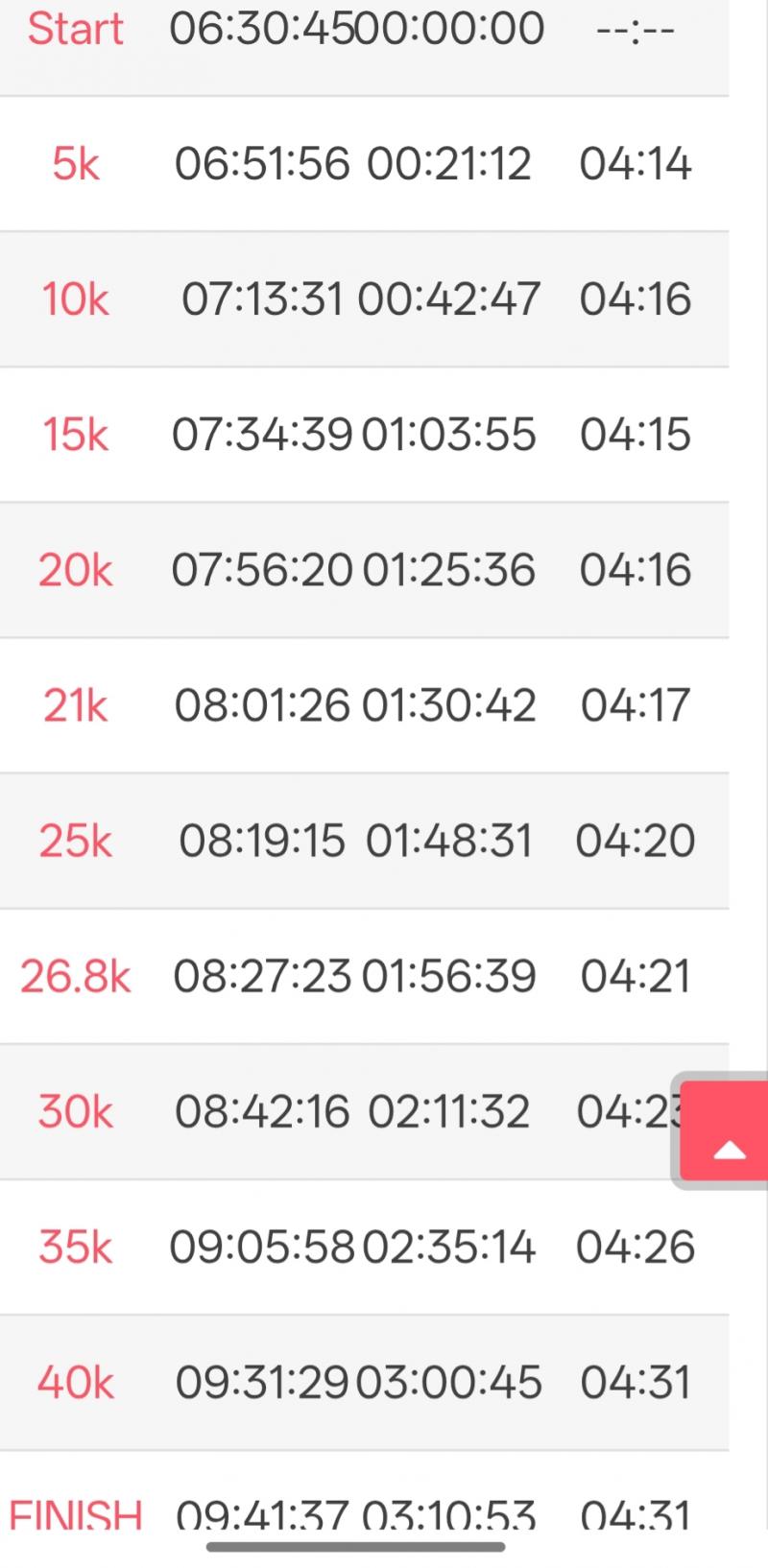Select the 21k elapsed time 01:30:42

448,706
